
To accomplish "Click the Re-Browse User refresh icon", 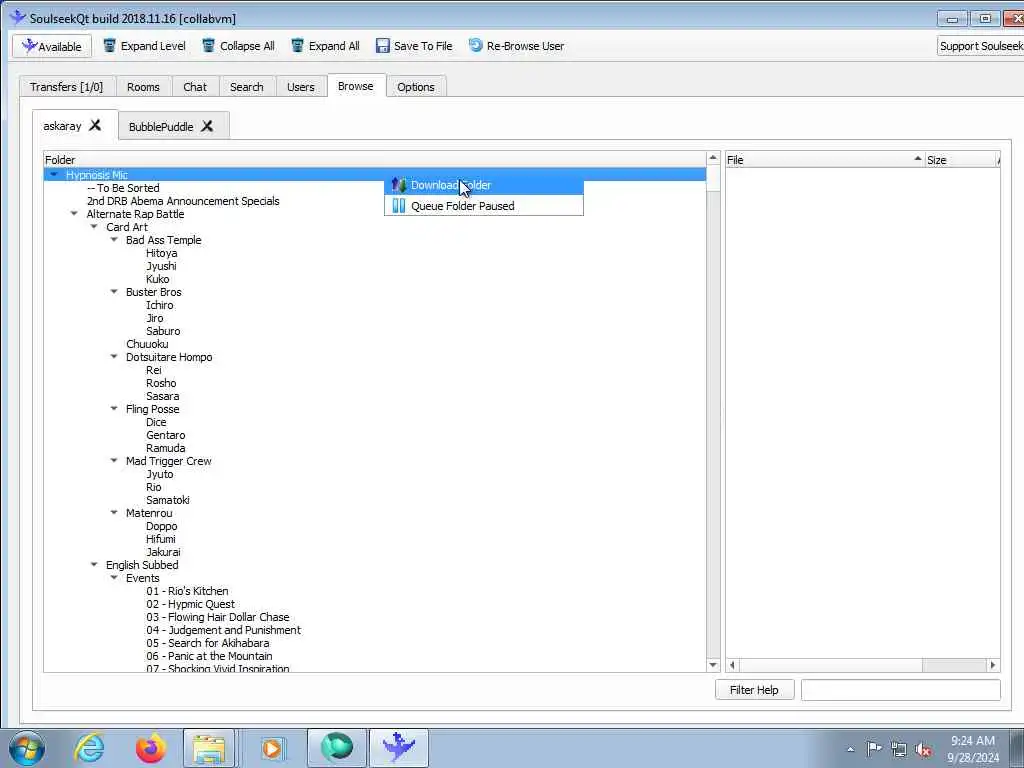I will click(x=475, y=46).
